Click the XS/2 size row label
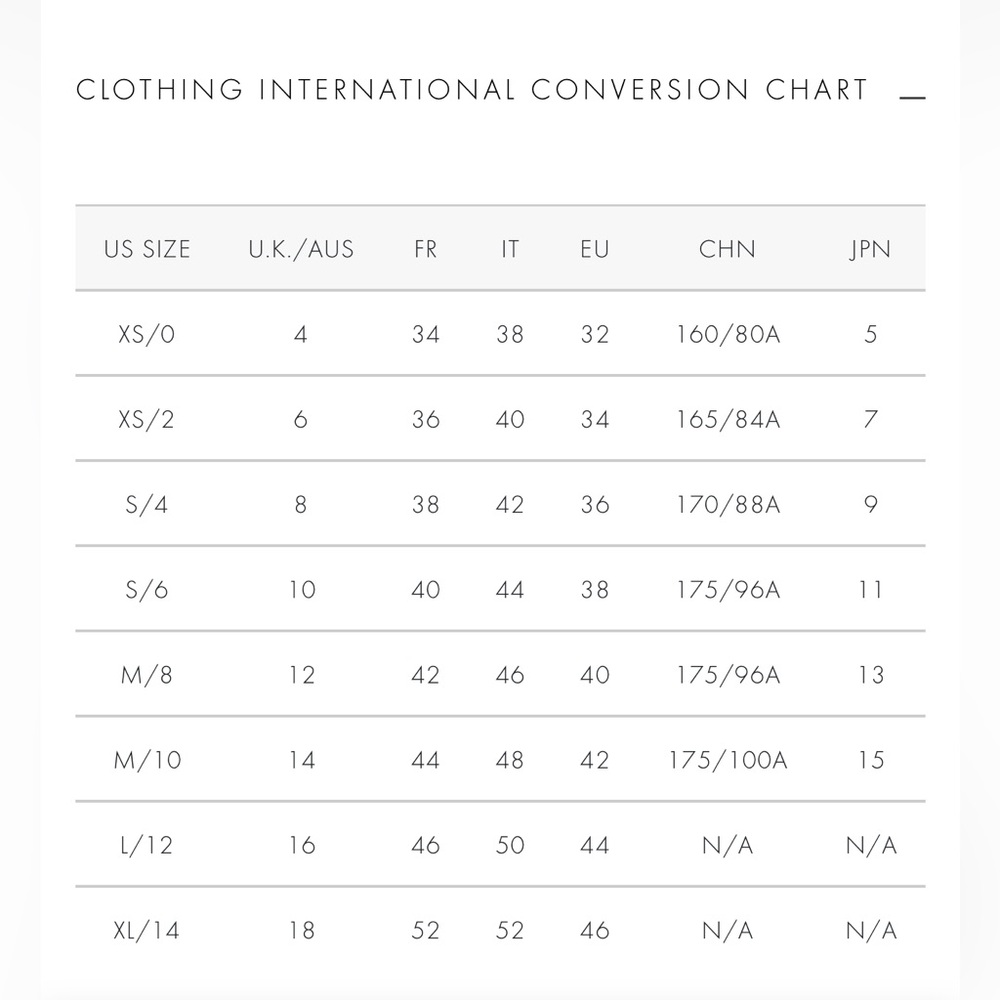This screenshot has width=1000, height=1000. (x=146, y=420)
